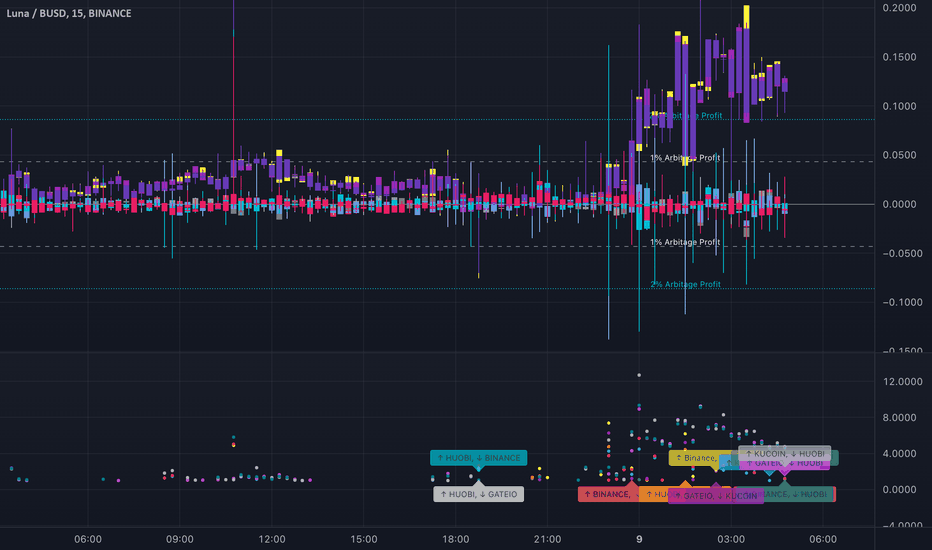Click the 0.0500 price axis value

(899, 155)
